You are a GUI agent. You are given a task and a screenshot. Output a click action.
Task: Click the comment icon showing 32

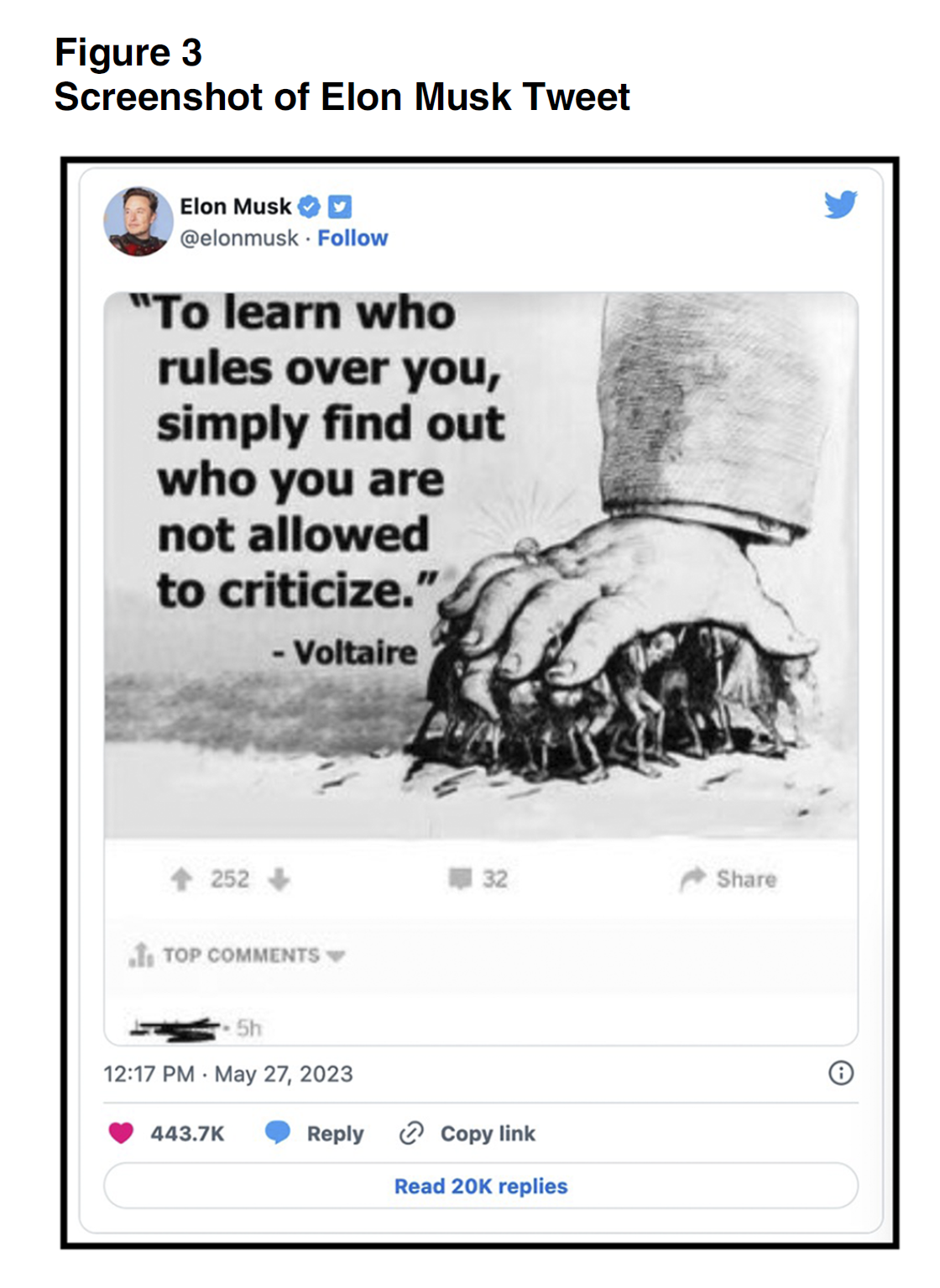460,878
